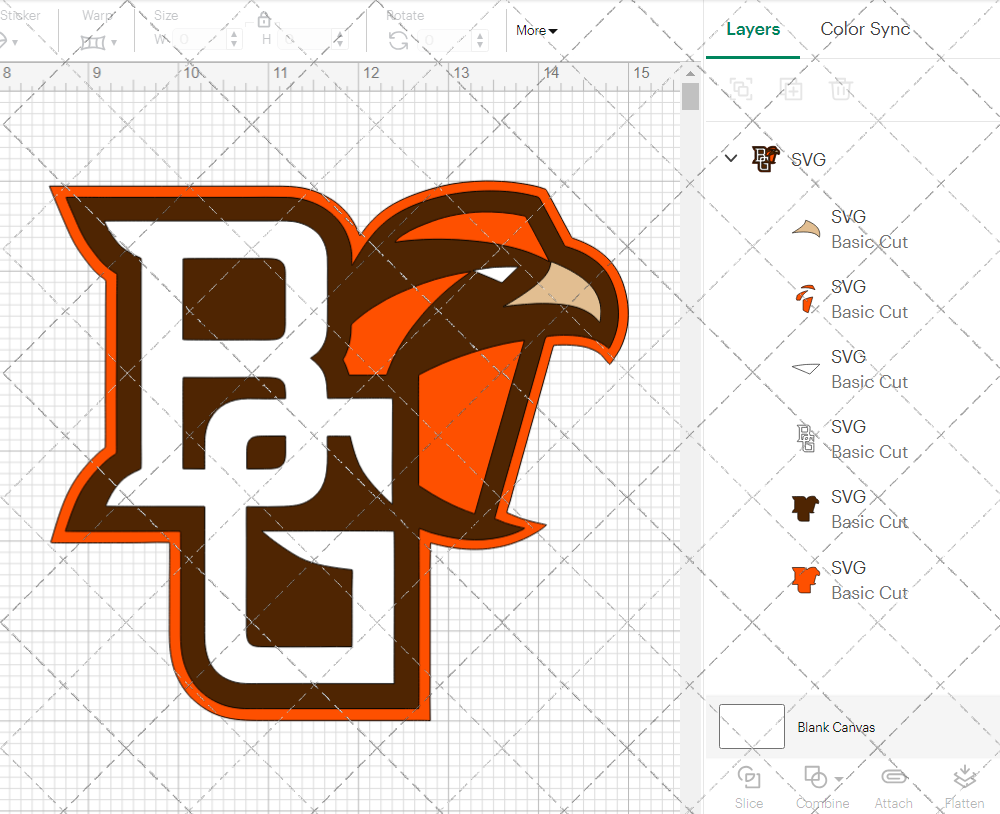The height and width of the screenshot is (814, 1000).
Task: Group layers using the group icon
Action: pyautogui.click(x=741, y=89)
